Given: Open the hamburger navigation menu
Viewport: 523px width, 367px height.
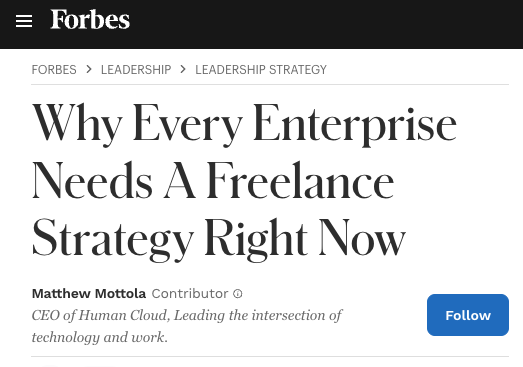Looking at the screenshot, I should coord(24,21).
